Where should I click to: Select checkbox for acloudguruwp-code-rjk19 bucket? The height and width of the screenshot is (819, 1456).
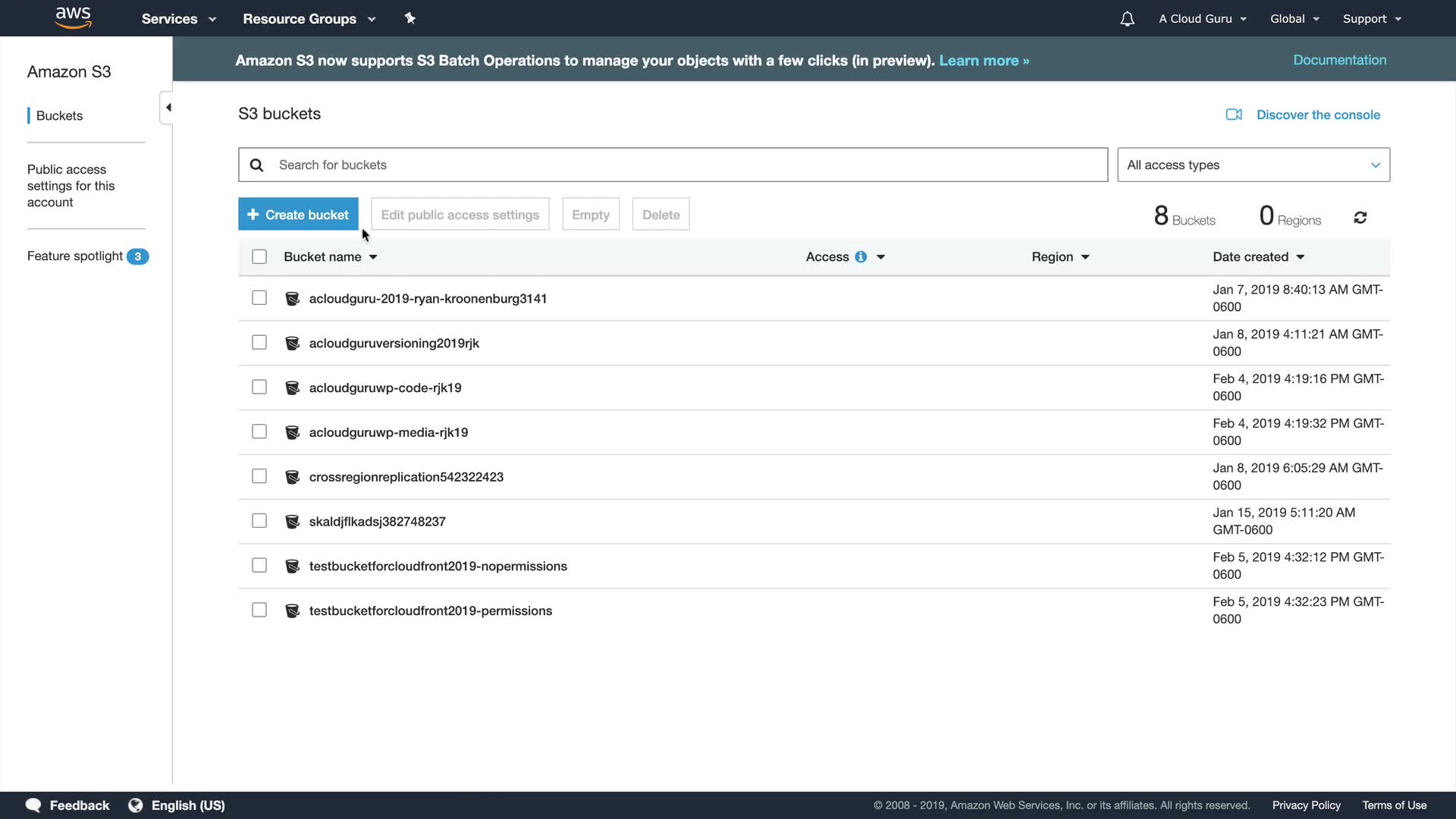(259, 388)
